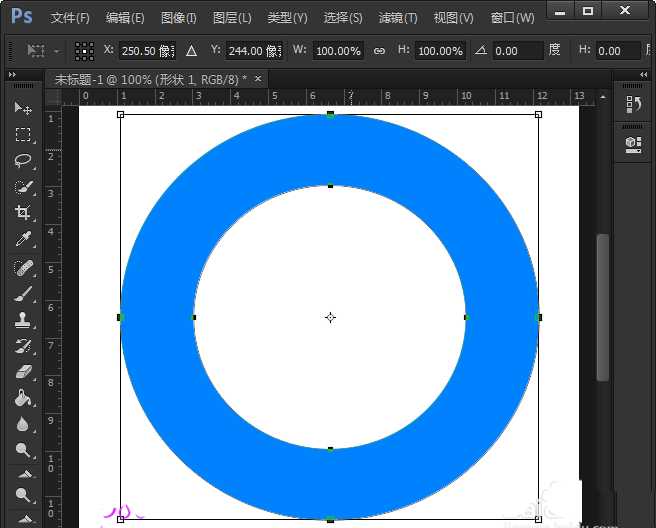Open the History panel icon
The height and width of the screenshot is (528, 656).
(x=632, y=105)
